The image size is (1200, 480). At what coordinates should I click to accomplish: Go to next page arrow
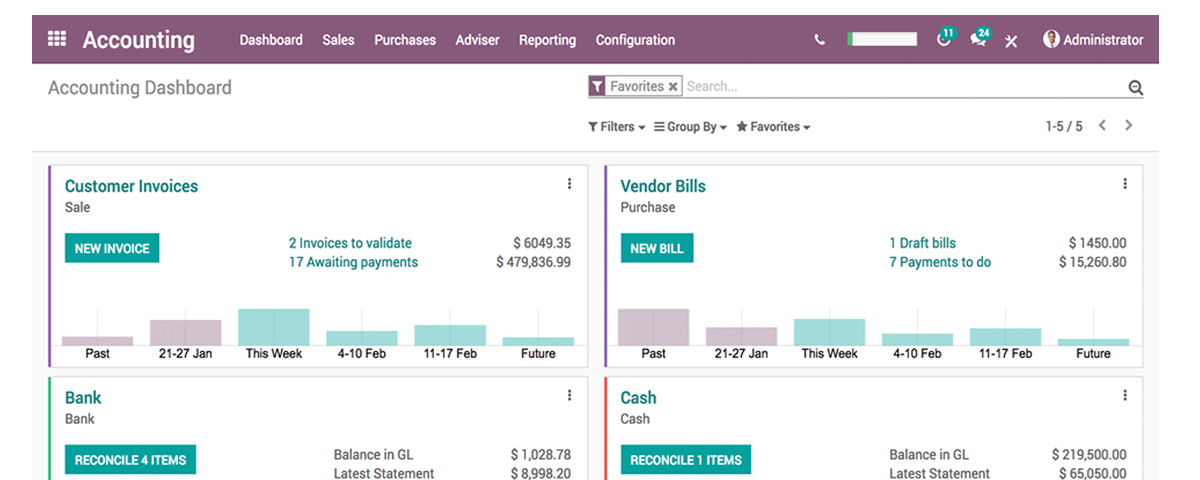coord(1129,126)
